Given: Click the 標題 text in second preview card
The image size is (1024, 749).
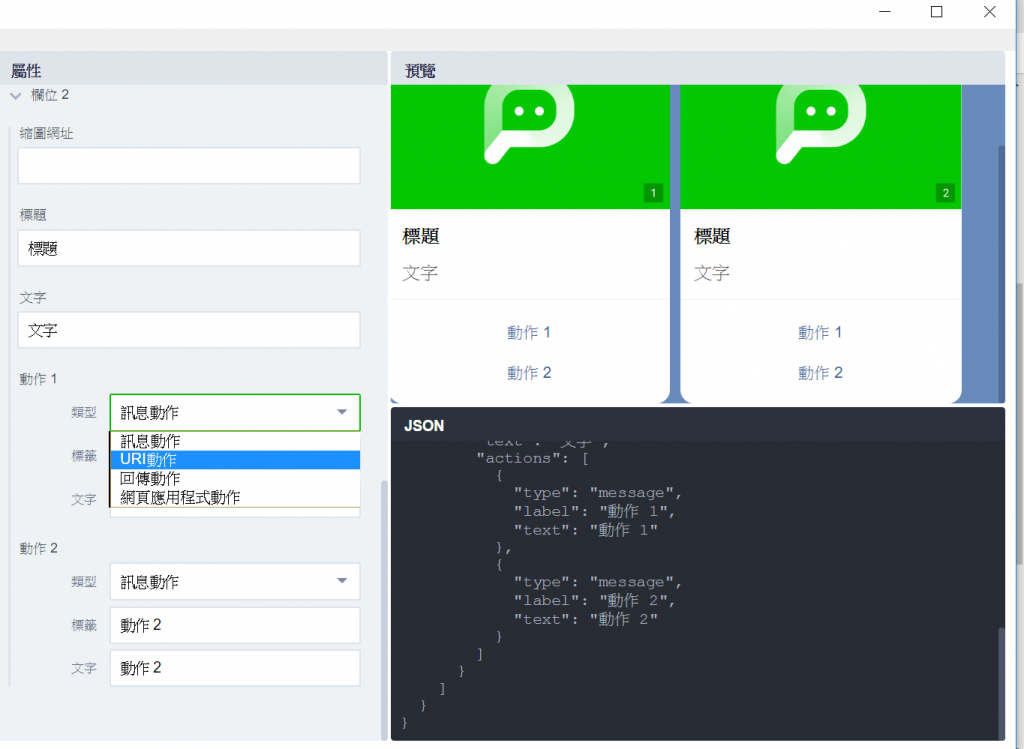Looking at the screenshot, I should coord(712,236).
